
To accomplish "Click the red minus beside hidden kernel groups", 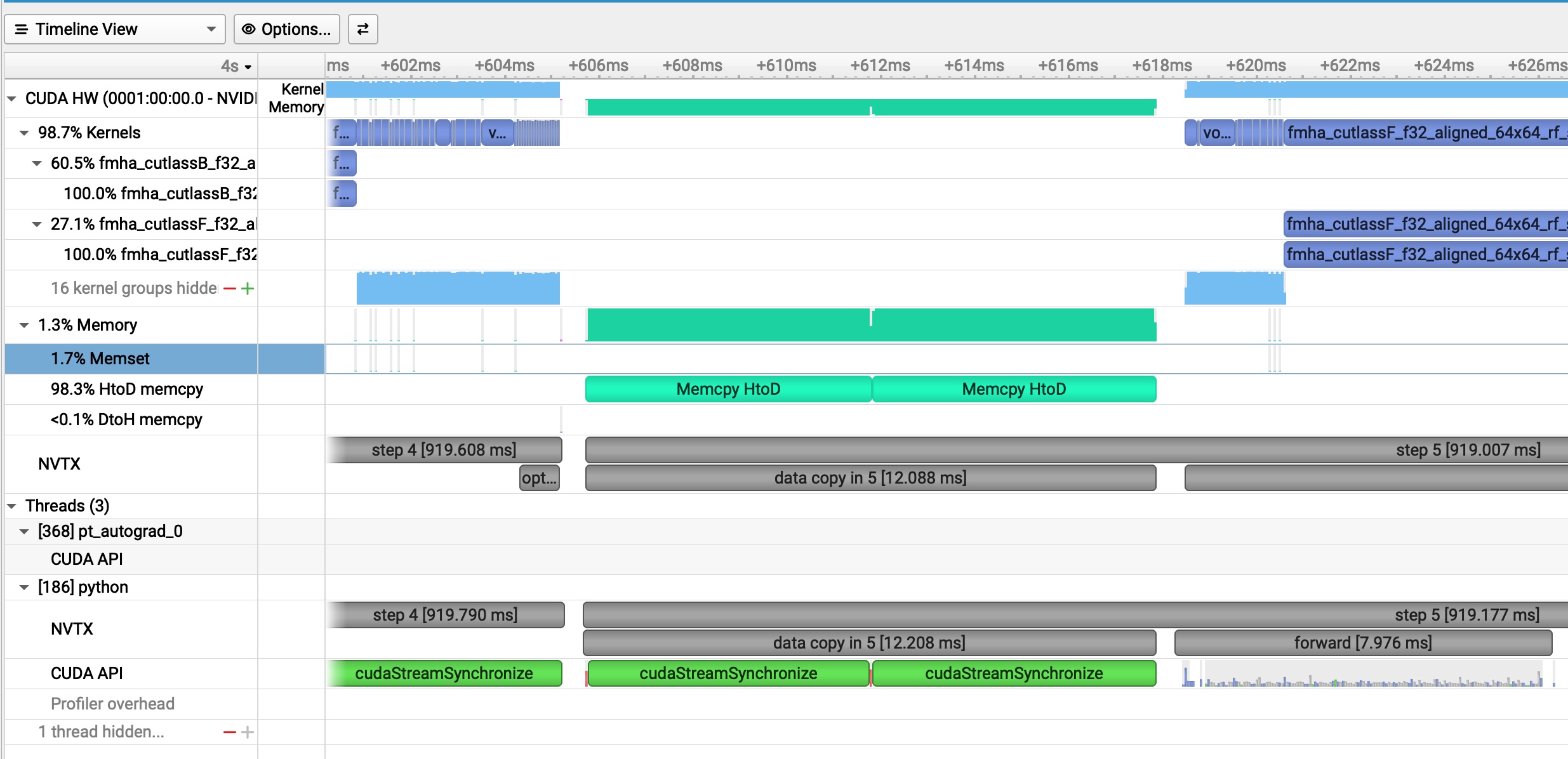I will point(230,289).
